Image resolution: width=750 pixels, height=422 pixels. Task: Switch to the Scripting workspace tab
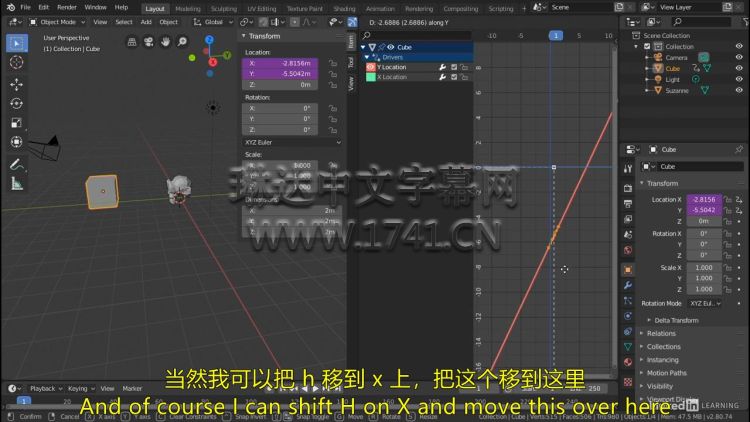(500, 9)
